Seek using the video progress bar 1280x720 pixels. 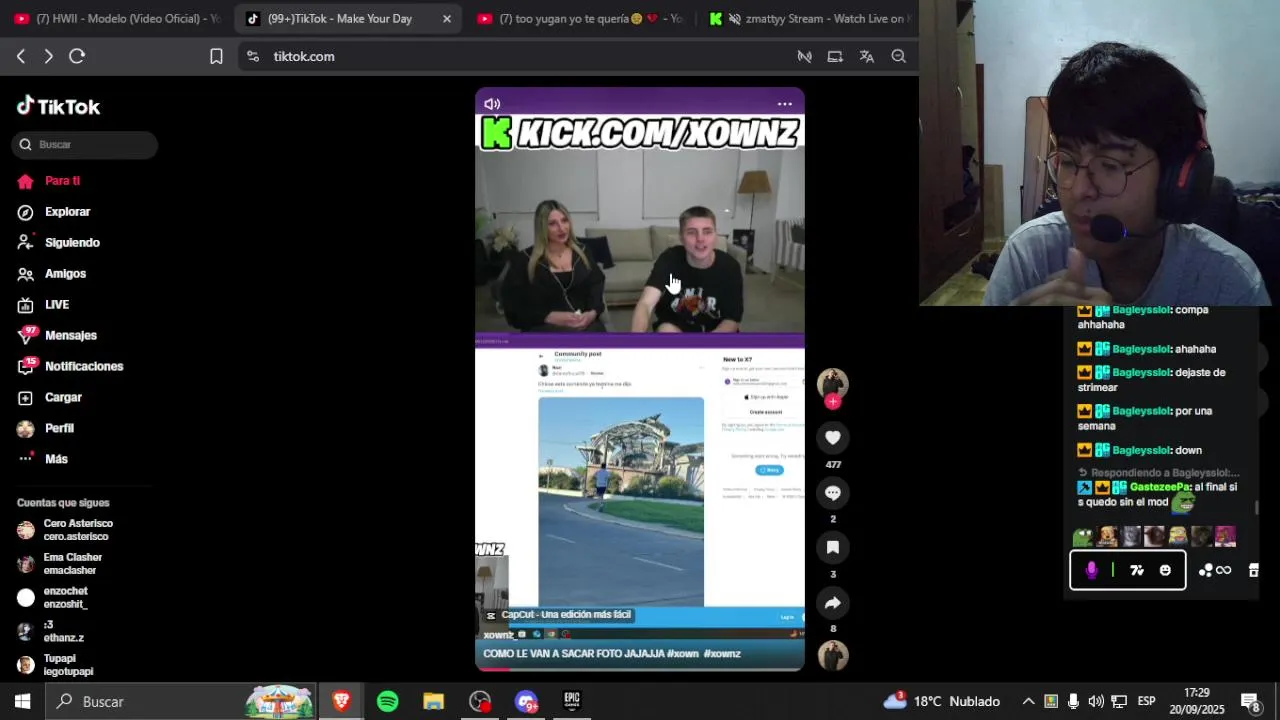click(640, 669)
